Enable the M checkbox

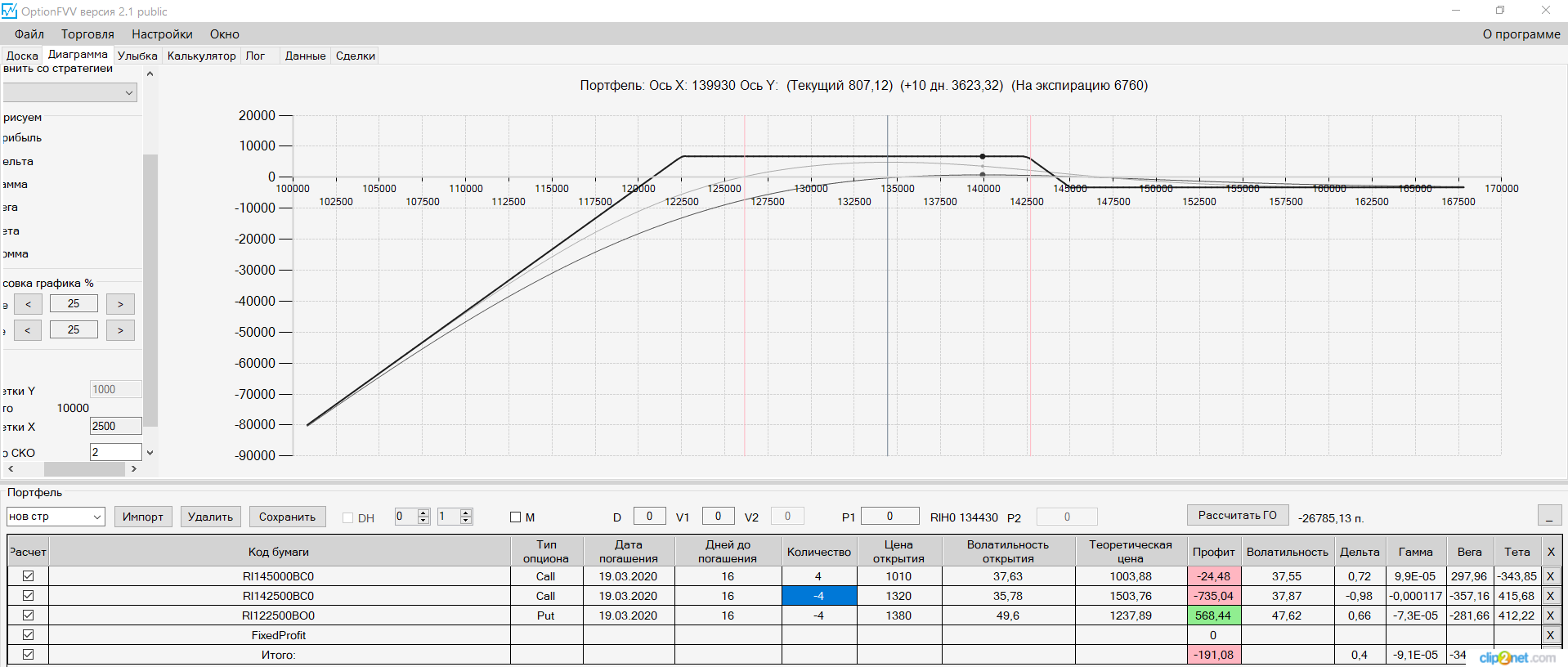tap(515, 517)
